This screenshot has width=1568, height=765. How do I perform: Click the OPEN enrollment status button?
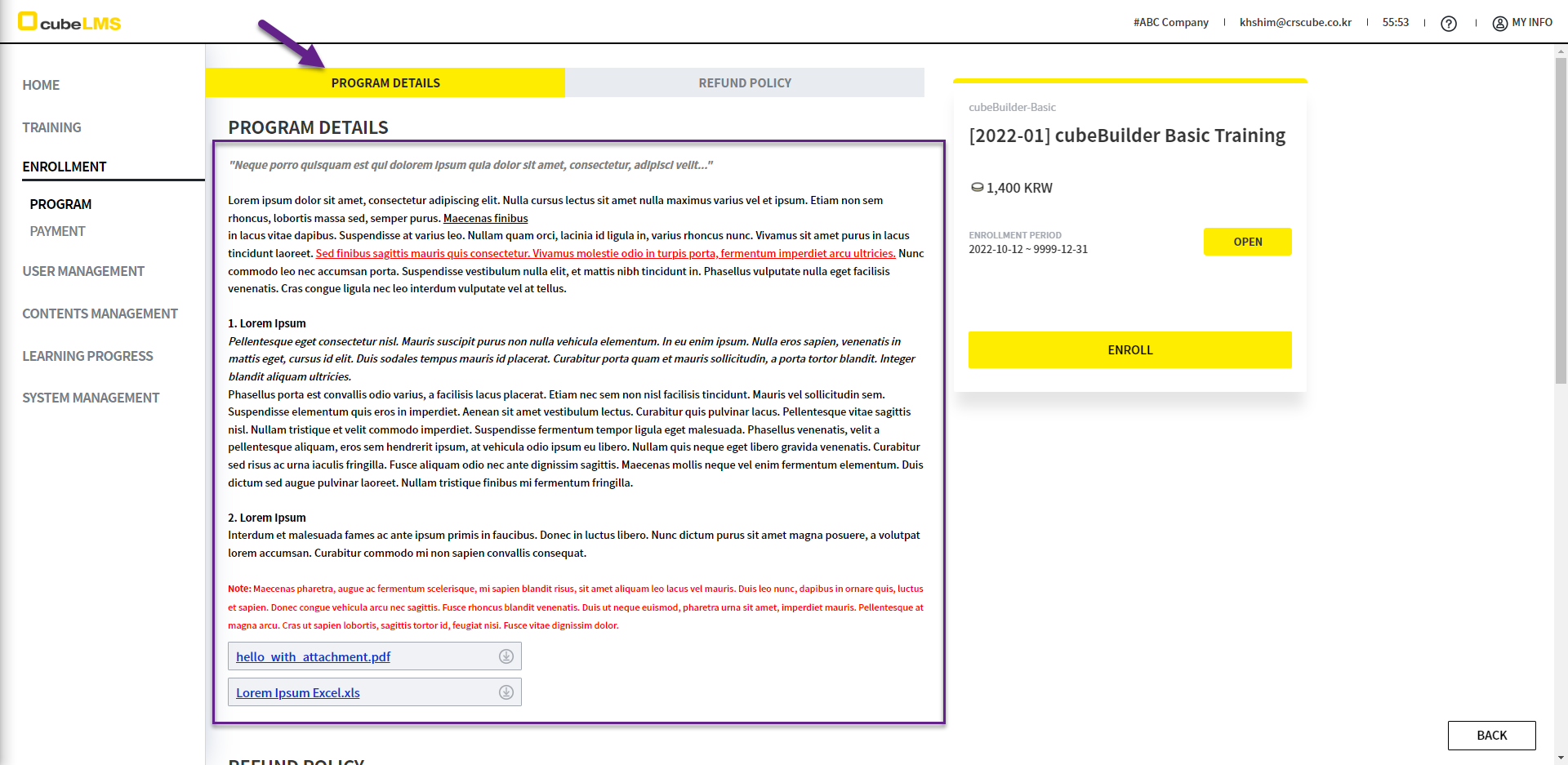(x=1247, y=242)
